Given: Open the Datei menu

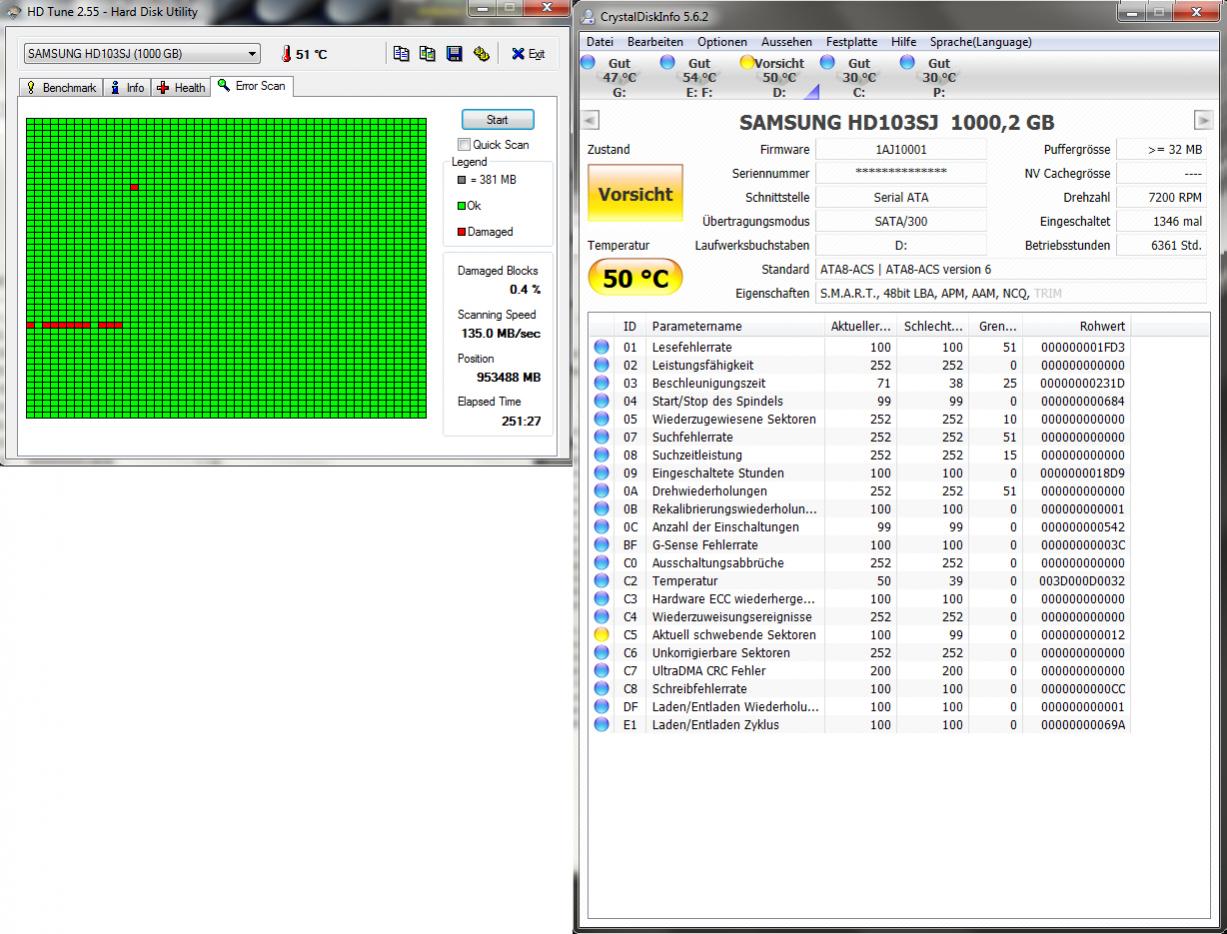Looking at the screenshot, I should pos(600,42).
